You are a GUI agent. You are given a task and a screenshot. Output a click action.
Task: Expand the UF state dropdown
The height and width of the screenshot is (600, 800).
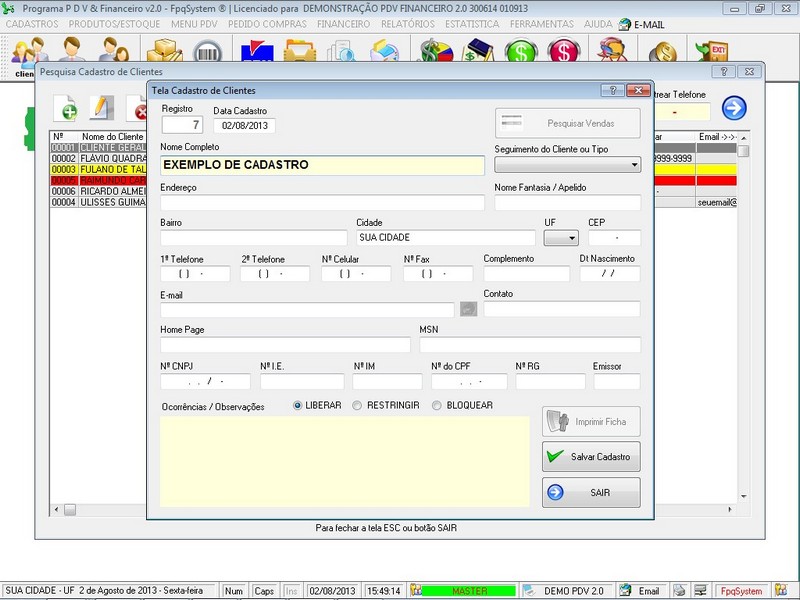[561, 238]
